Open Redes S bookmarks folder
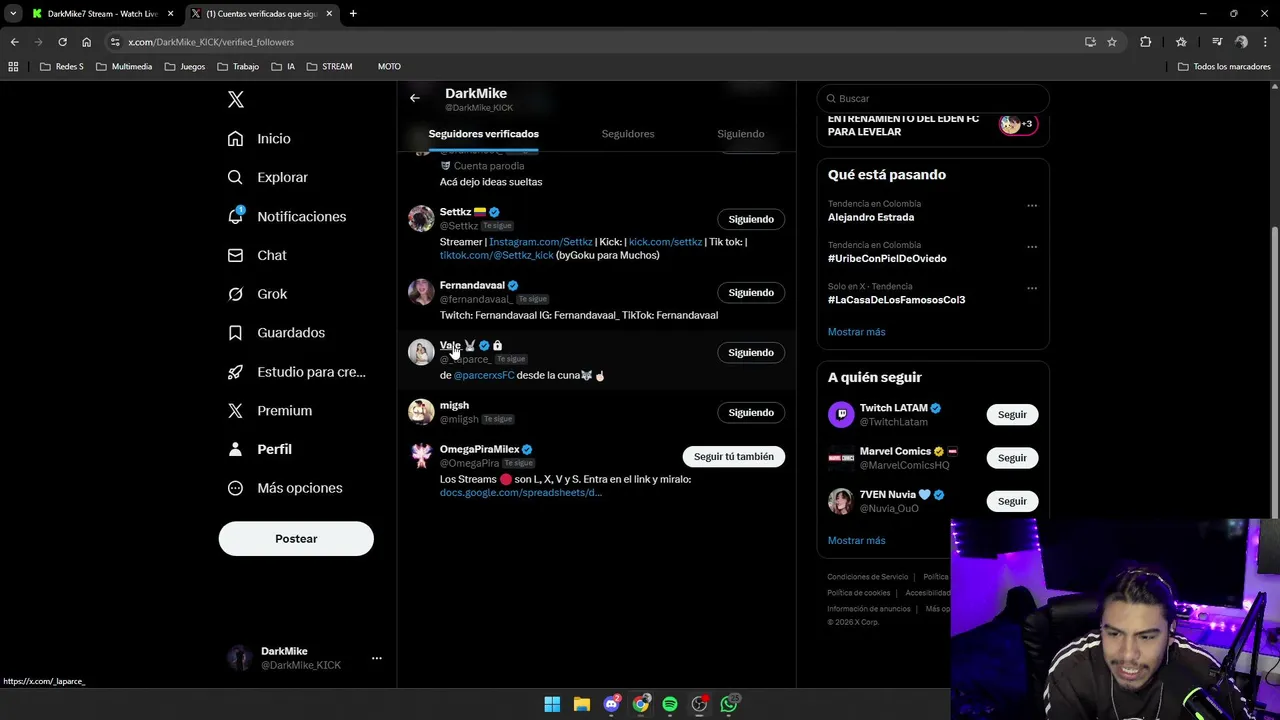The height and width of the screenshot is (720, 1280). coord(62,67)
